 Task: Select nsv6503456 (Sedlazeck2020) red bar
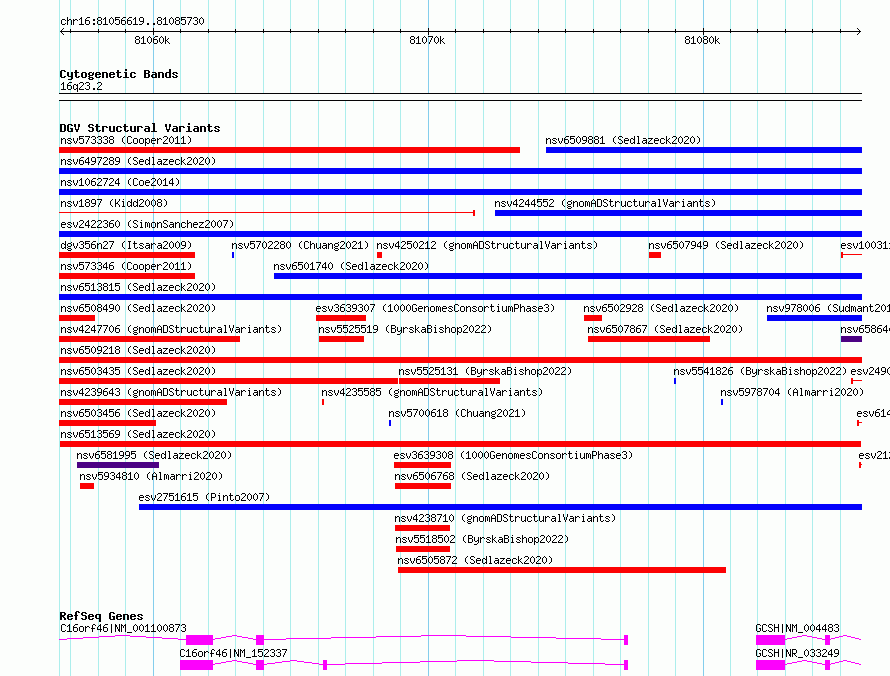pyautogui.click(x=107, y=423)
